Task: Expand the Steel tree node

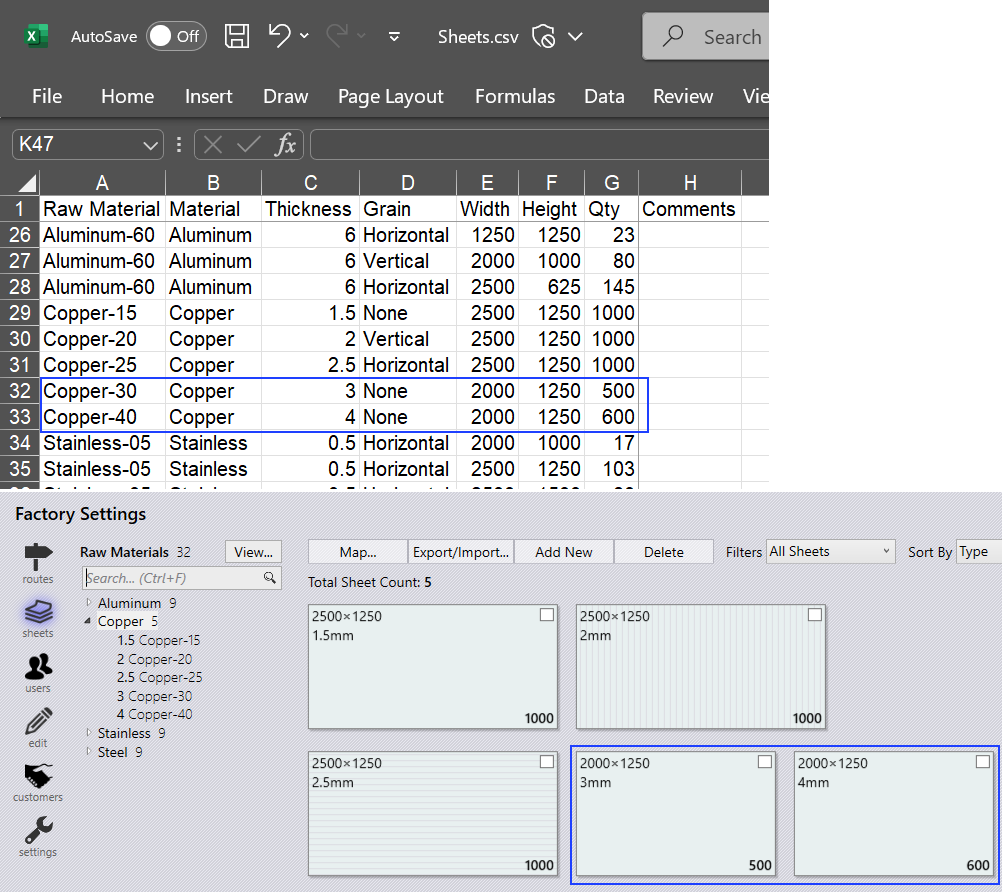Action: click(x=88, y=752)
